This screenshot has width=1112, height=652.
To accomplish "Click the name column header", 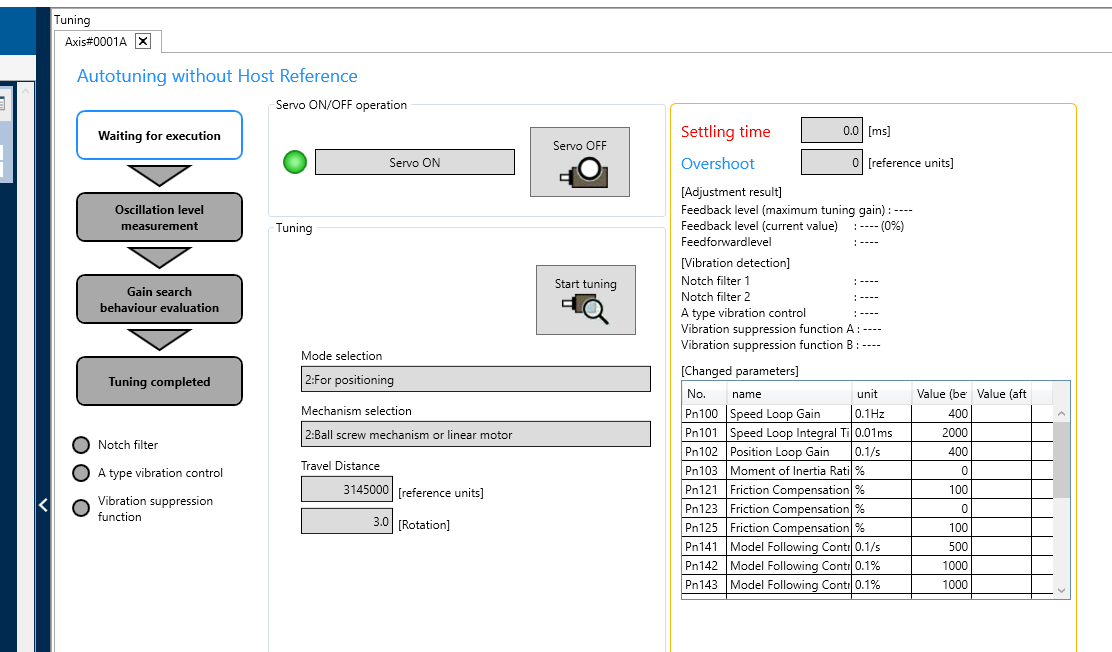I will 789,394.
